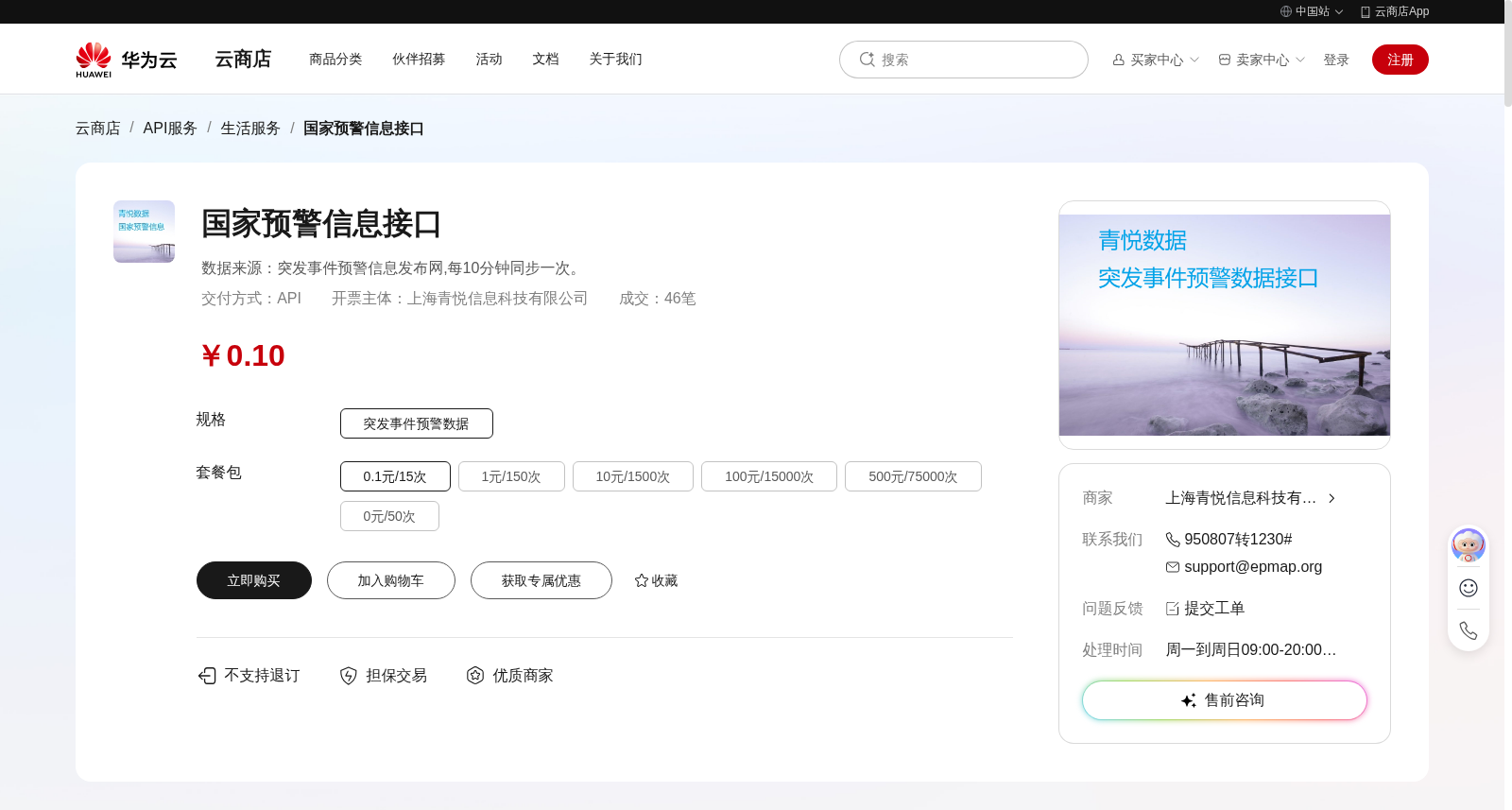This screenshot has width=1512, height=810.
Task: Select the 500元/75000次 package
Action: tap(913, 476)
